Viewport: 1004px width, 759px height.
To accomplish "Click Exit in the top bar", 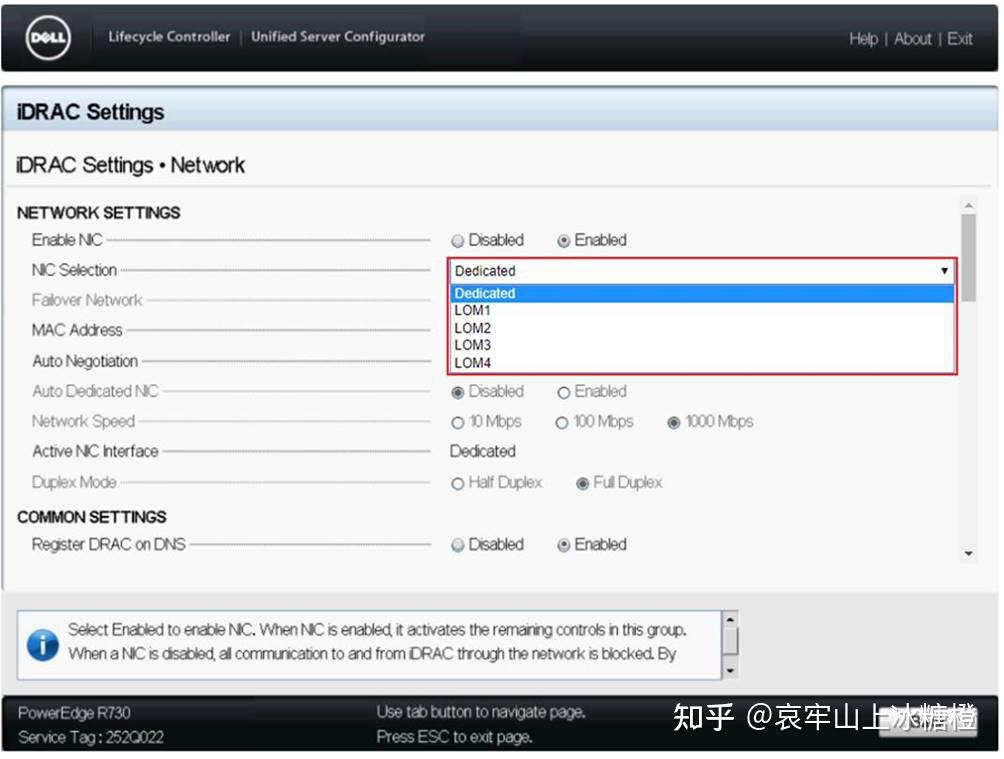I will click(x=960, y=38).
